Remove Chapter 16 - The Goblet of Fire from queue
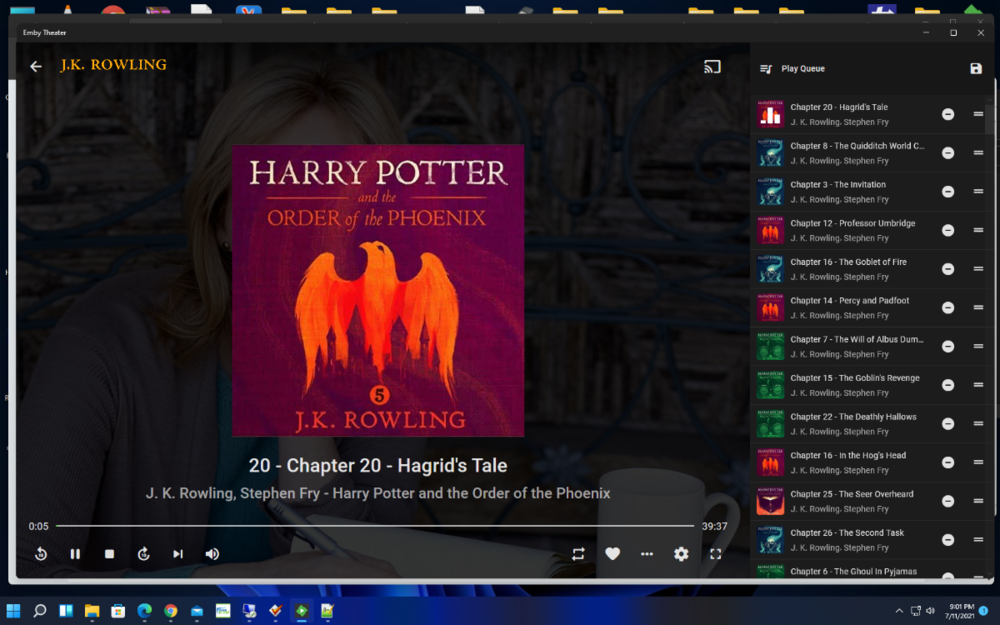 point(948,269)
